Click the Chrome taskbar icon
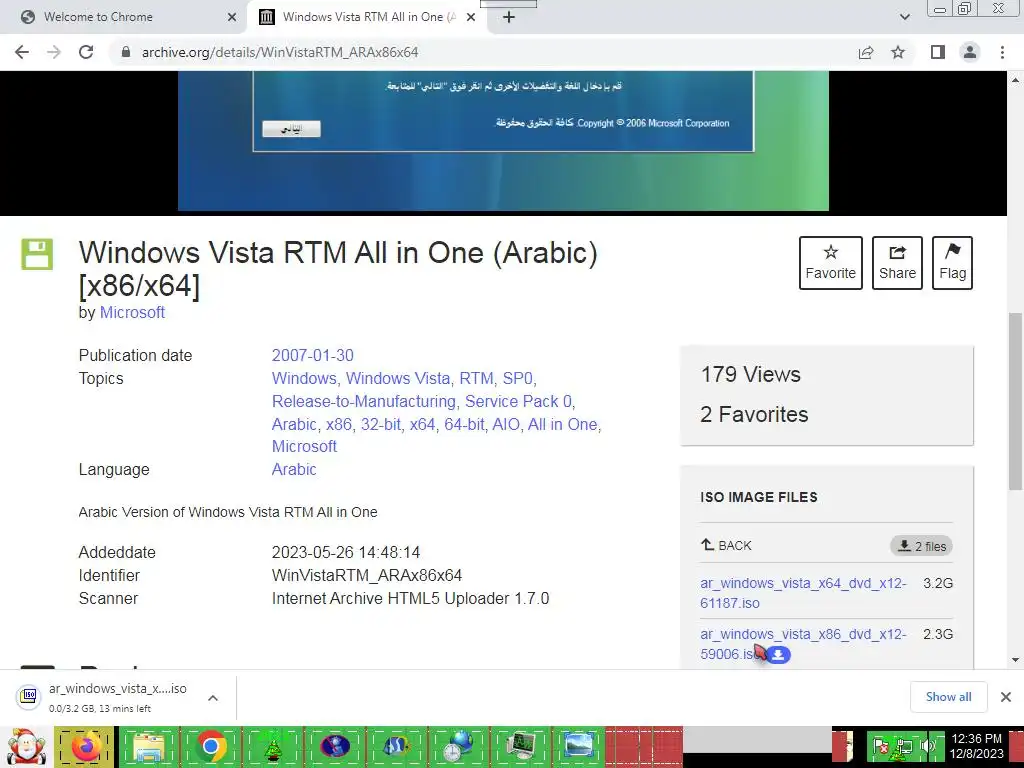This screenshot has height=768, width=1024. 210,747
